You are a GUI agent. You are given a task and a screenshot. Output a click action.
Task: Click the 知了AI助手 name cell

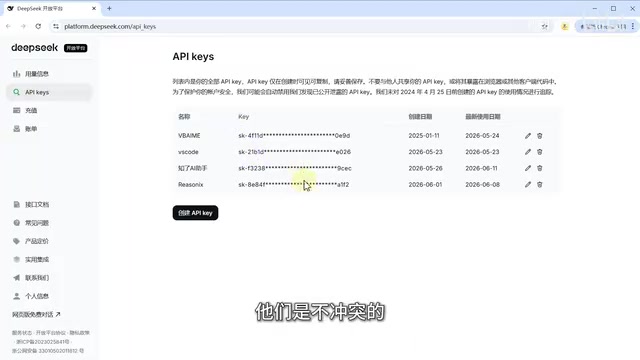click(193, 168)
